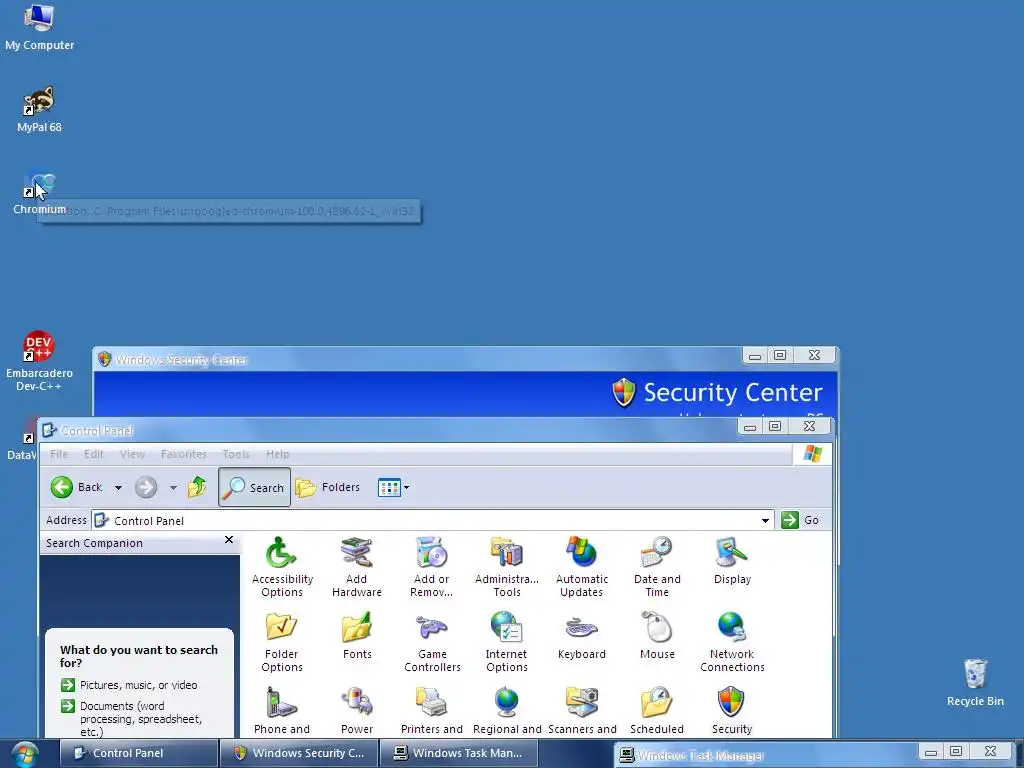Select Recycle Bin on desktop
Image resolution: width=1024 pixels, height=768 pixels.
[975, 683]
